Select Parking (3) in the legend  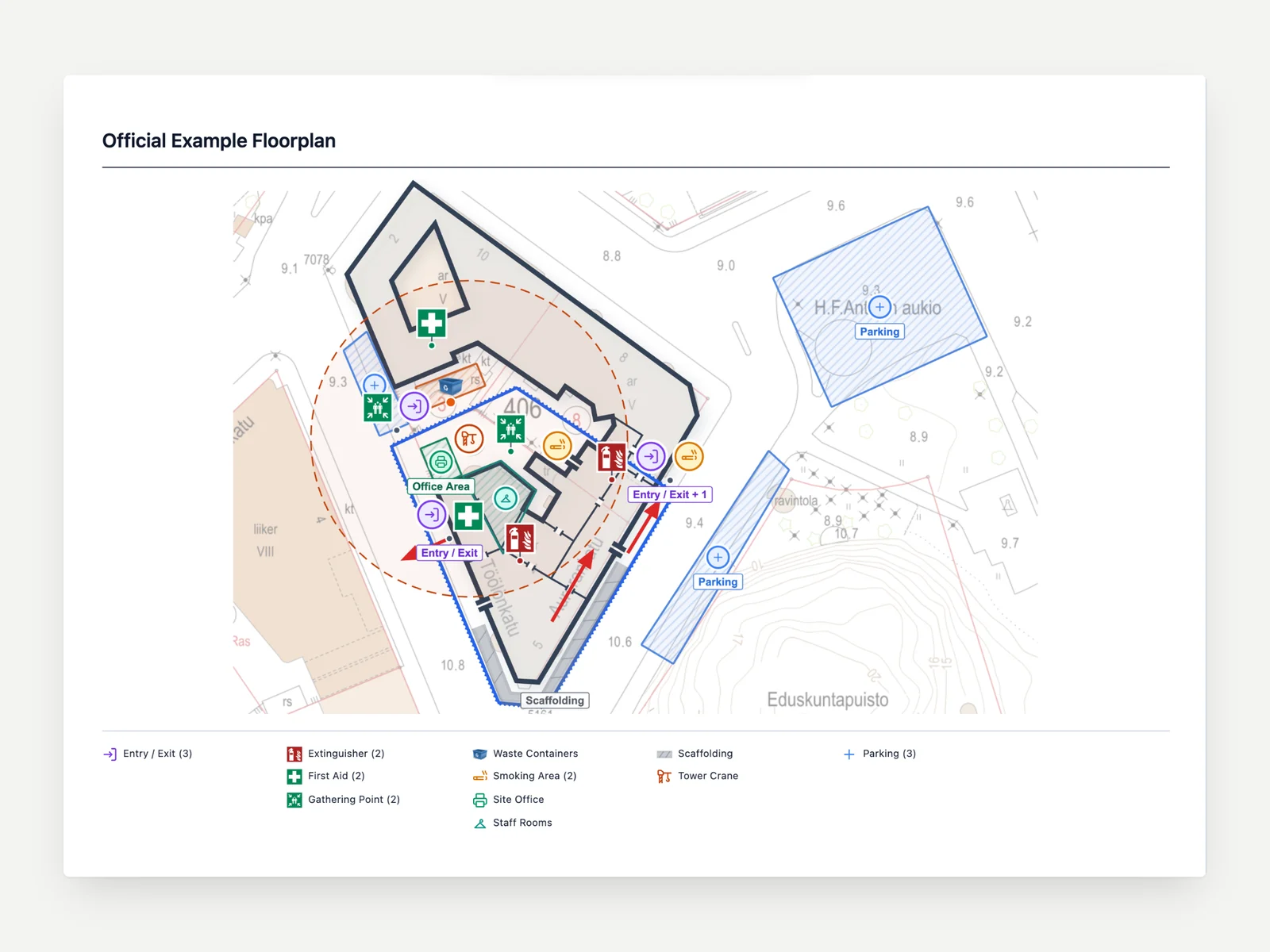tap(879, 754)
